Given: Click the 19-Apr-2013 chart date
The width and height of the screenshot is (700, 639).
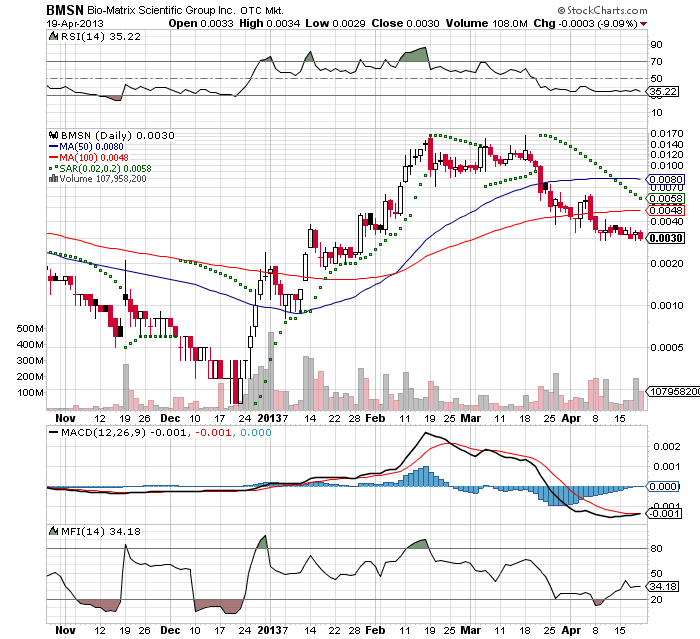Looking at the screenshot, I should coord(75,23).
